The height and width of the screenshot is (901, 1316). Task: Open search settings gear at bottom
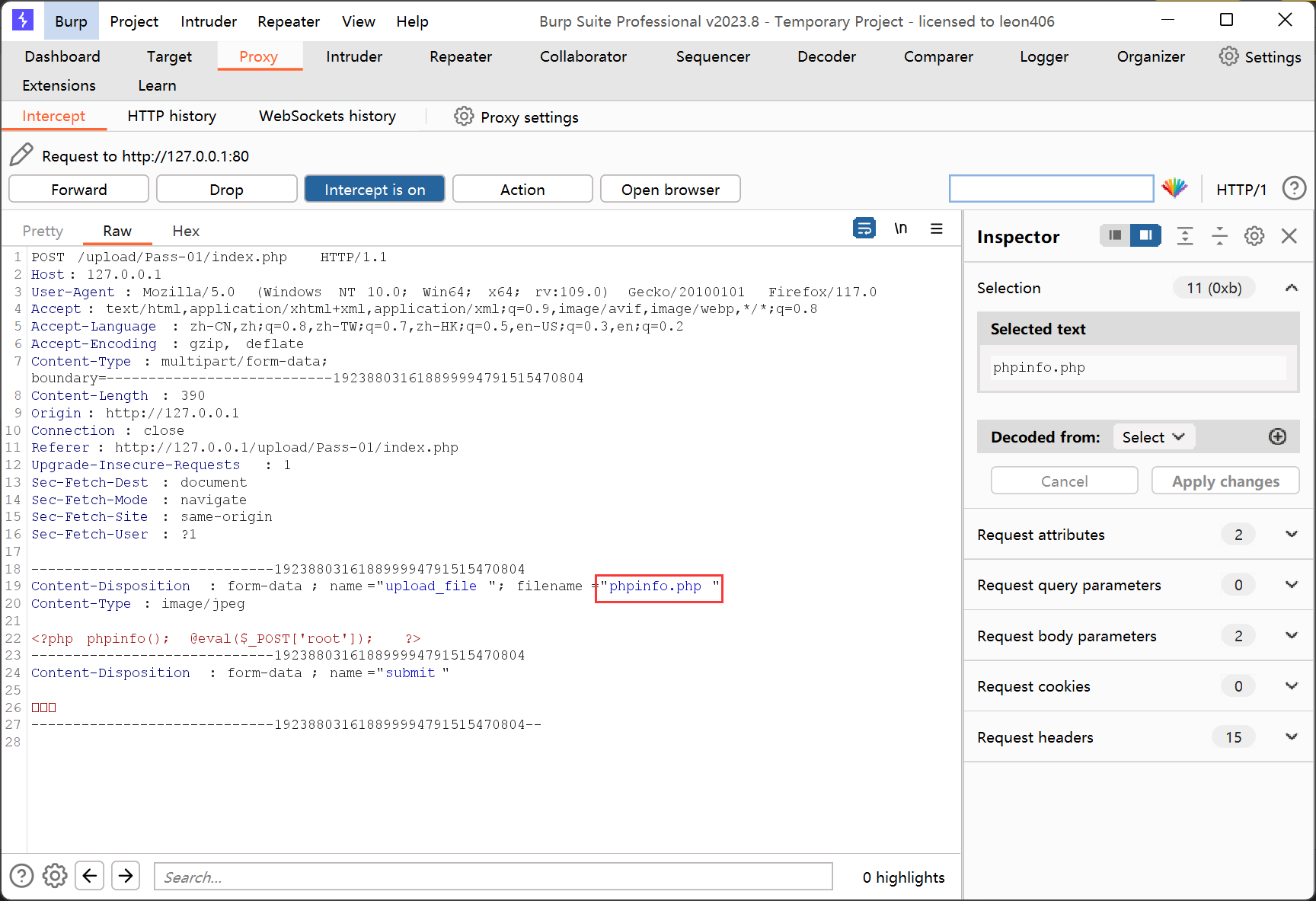pos(55,876)
